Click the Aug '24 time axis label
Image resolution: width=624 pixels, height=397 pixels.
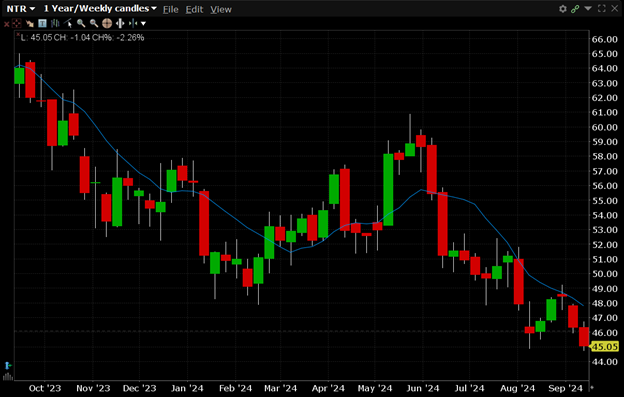tap(517, 388)
